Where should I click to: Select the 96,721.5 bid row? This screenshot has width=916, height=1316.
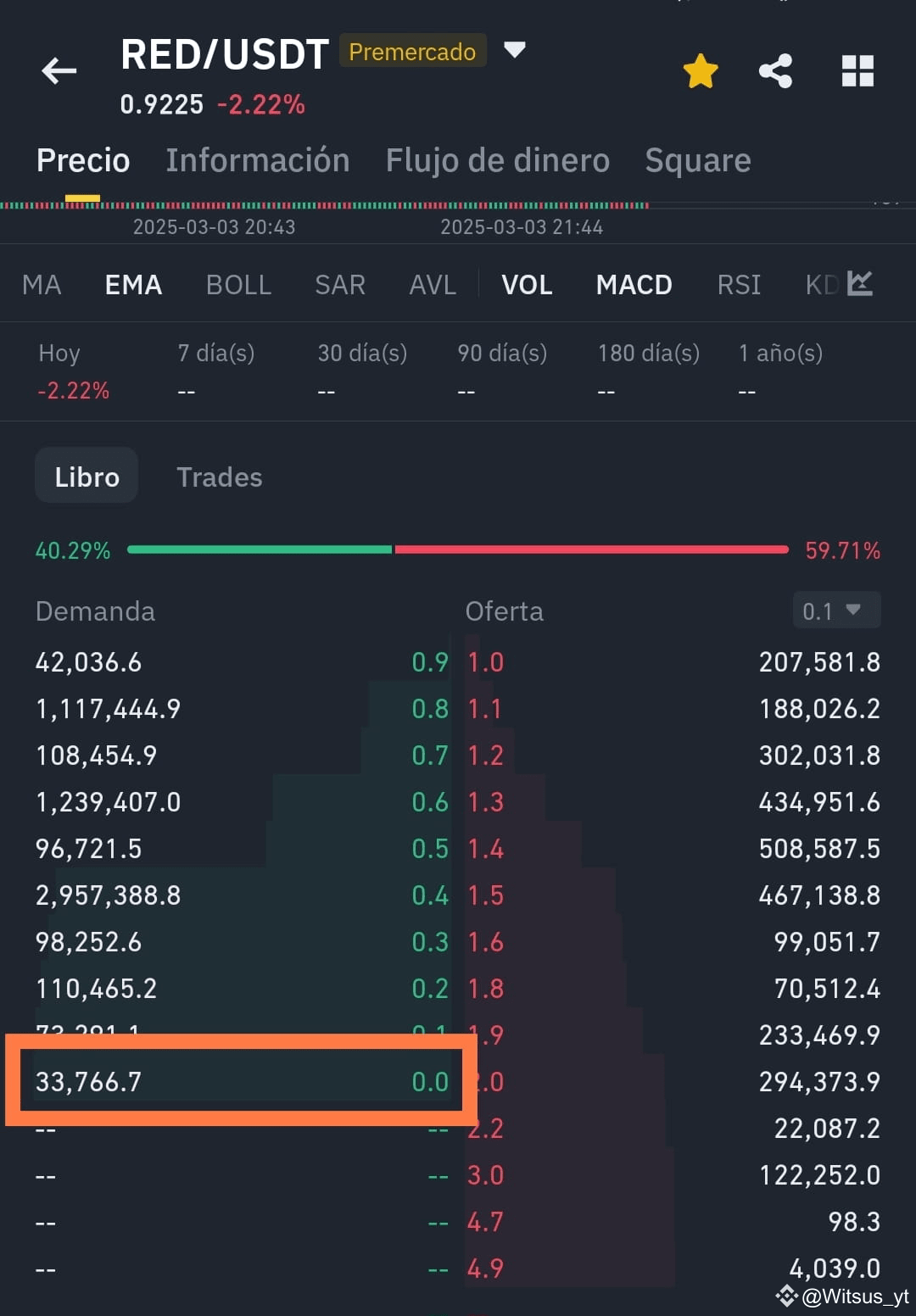[242, 848]
